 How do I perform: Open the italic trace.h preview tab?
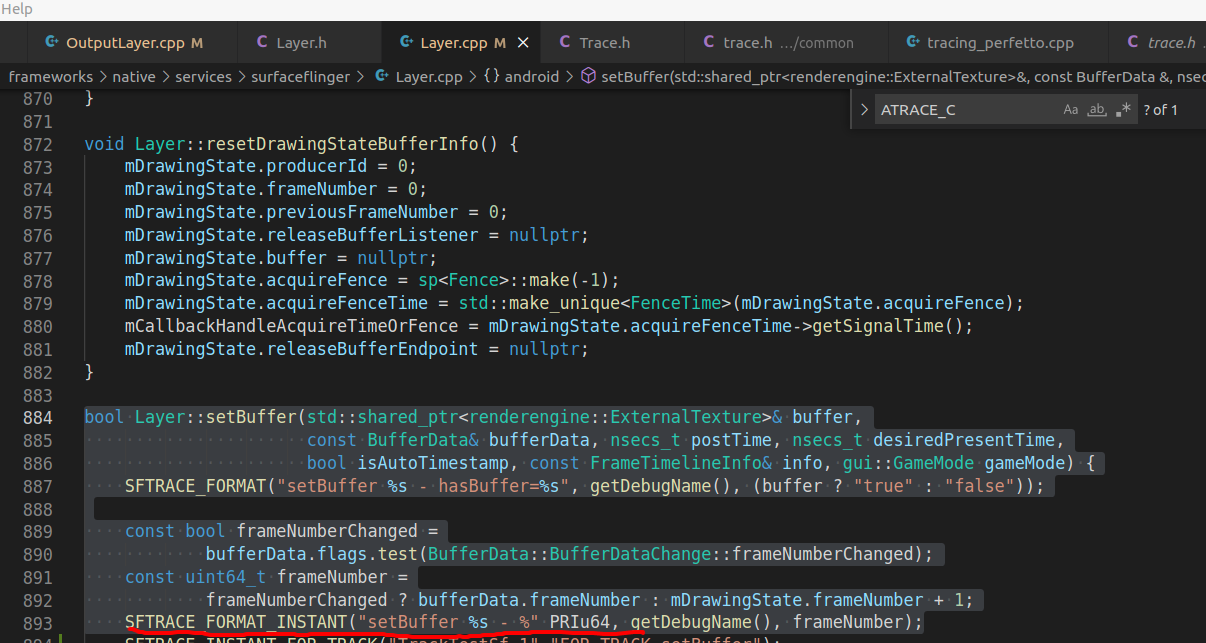pos(1170,43)
